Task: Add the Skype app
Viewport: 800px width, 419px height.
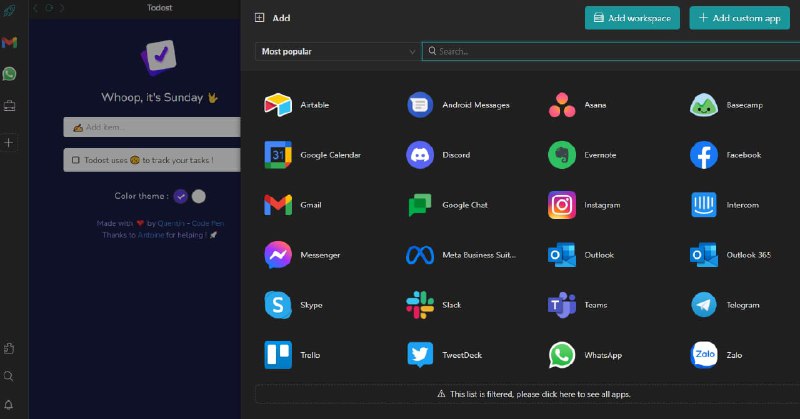Action: tap(278, 305)
